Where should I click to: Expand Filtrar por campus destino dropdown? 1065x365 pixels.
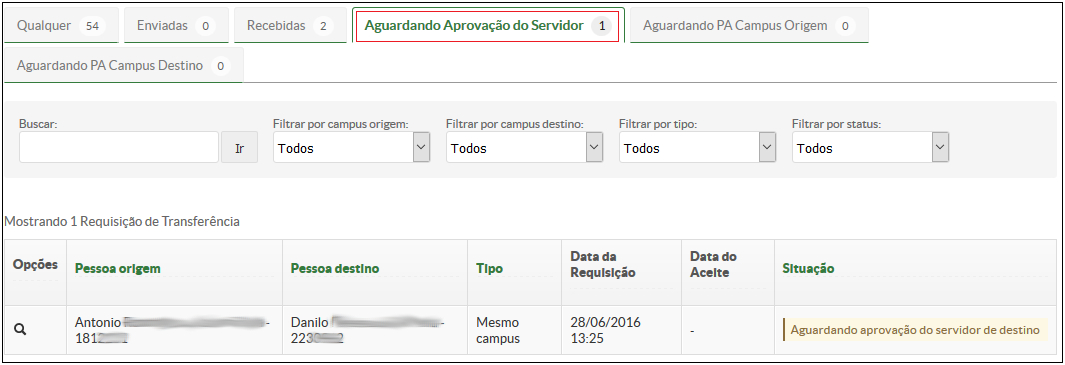pos(524,147)
